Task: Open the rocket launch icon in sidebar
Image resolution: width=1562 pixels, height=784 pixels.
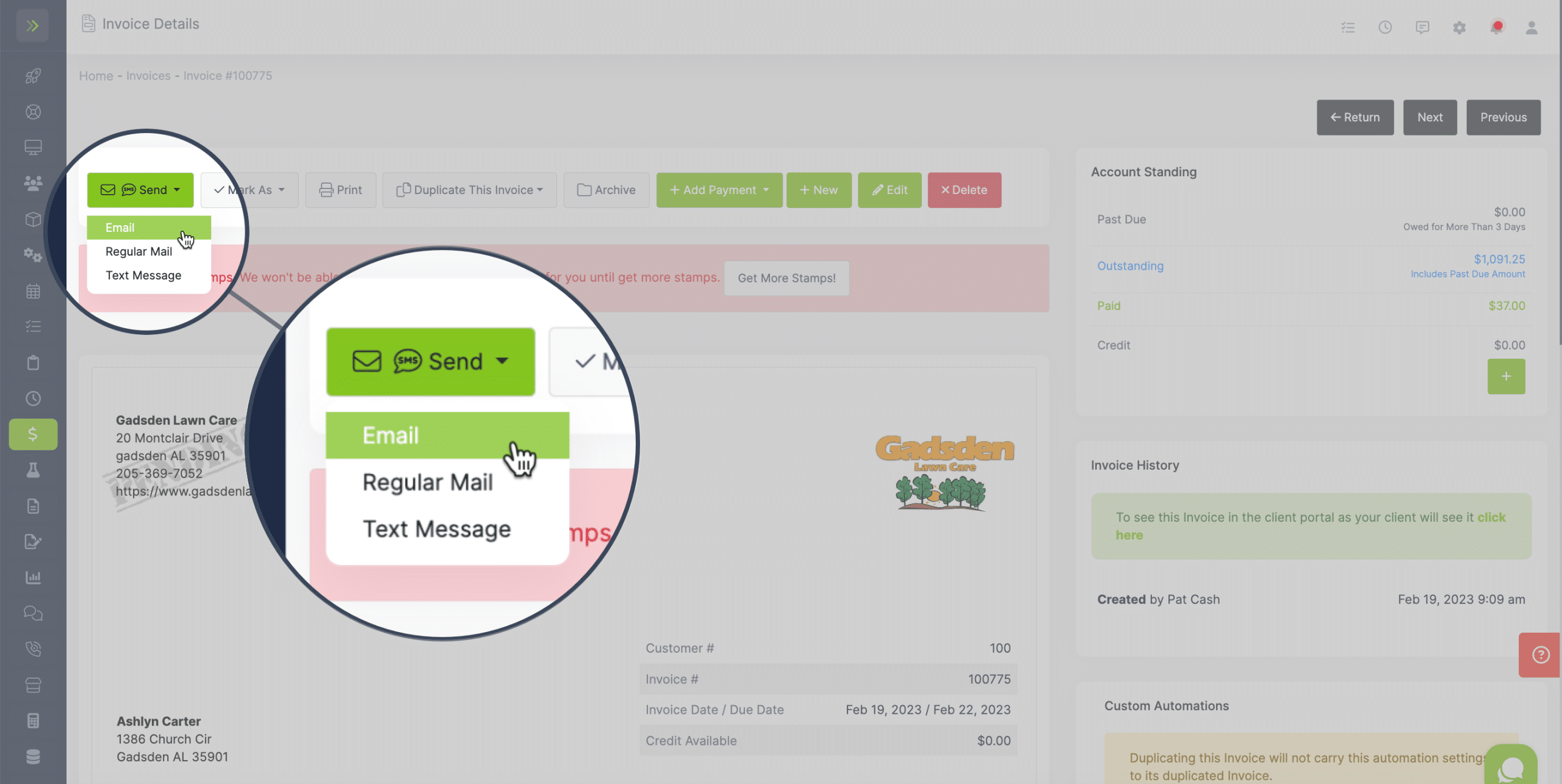Action: tap(33, 76)
